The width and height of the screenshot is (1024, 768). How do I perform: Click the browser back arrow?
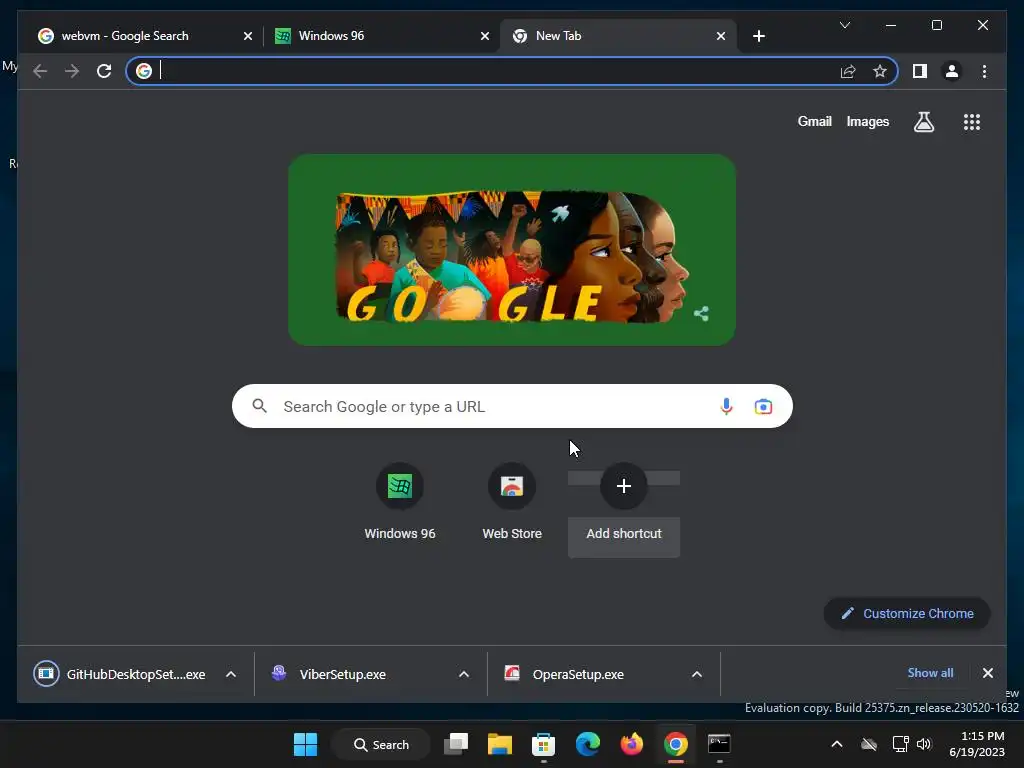pos(40,71)
